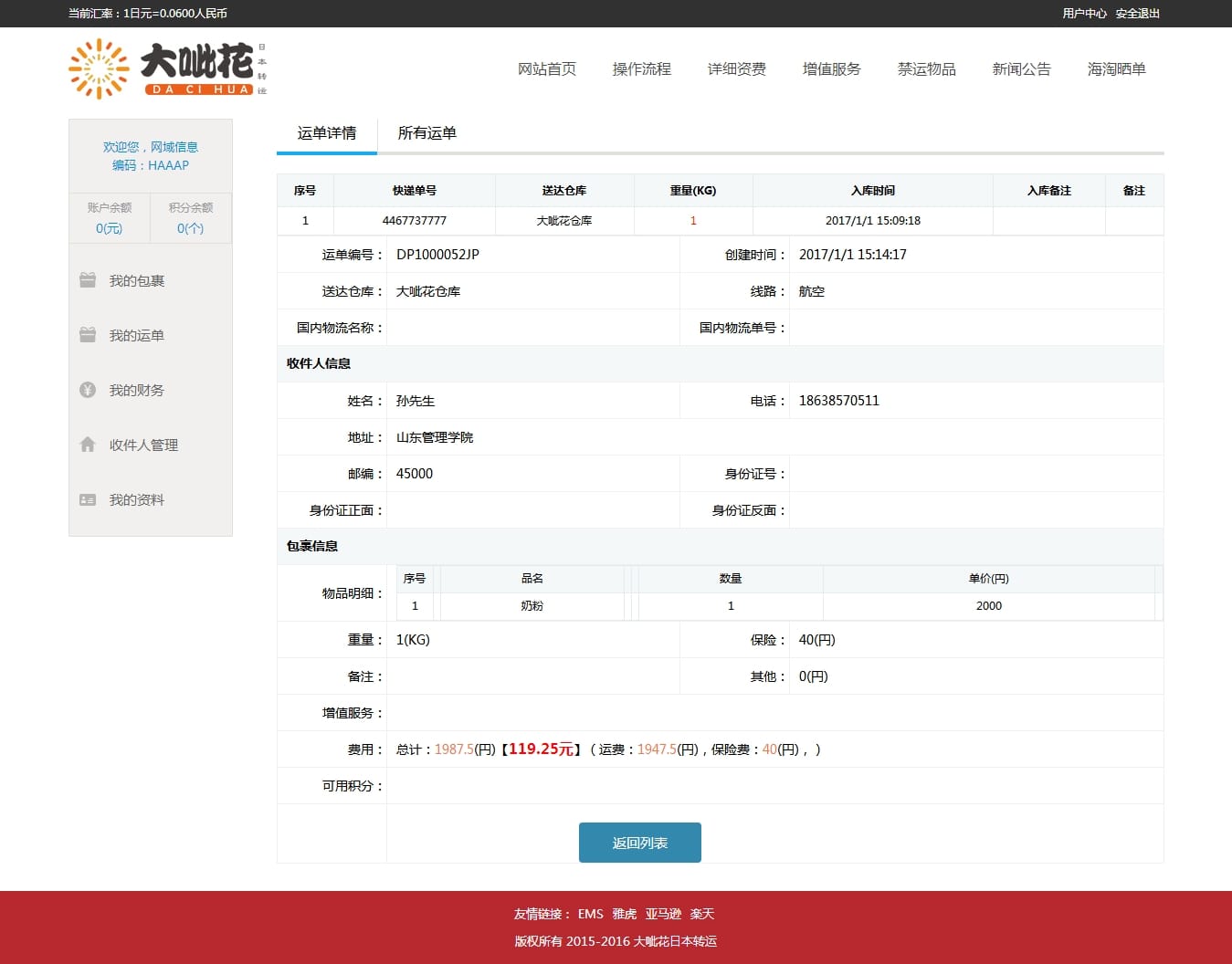Click the 我的资料 ID card icon
The height and width of the screenshot is (964, 1232).
[x=88, y=499]
